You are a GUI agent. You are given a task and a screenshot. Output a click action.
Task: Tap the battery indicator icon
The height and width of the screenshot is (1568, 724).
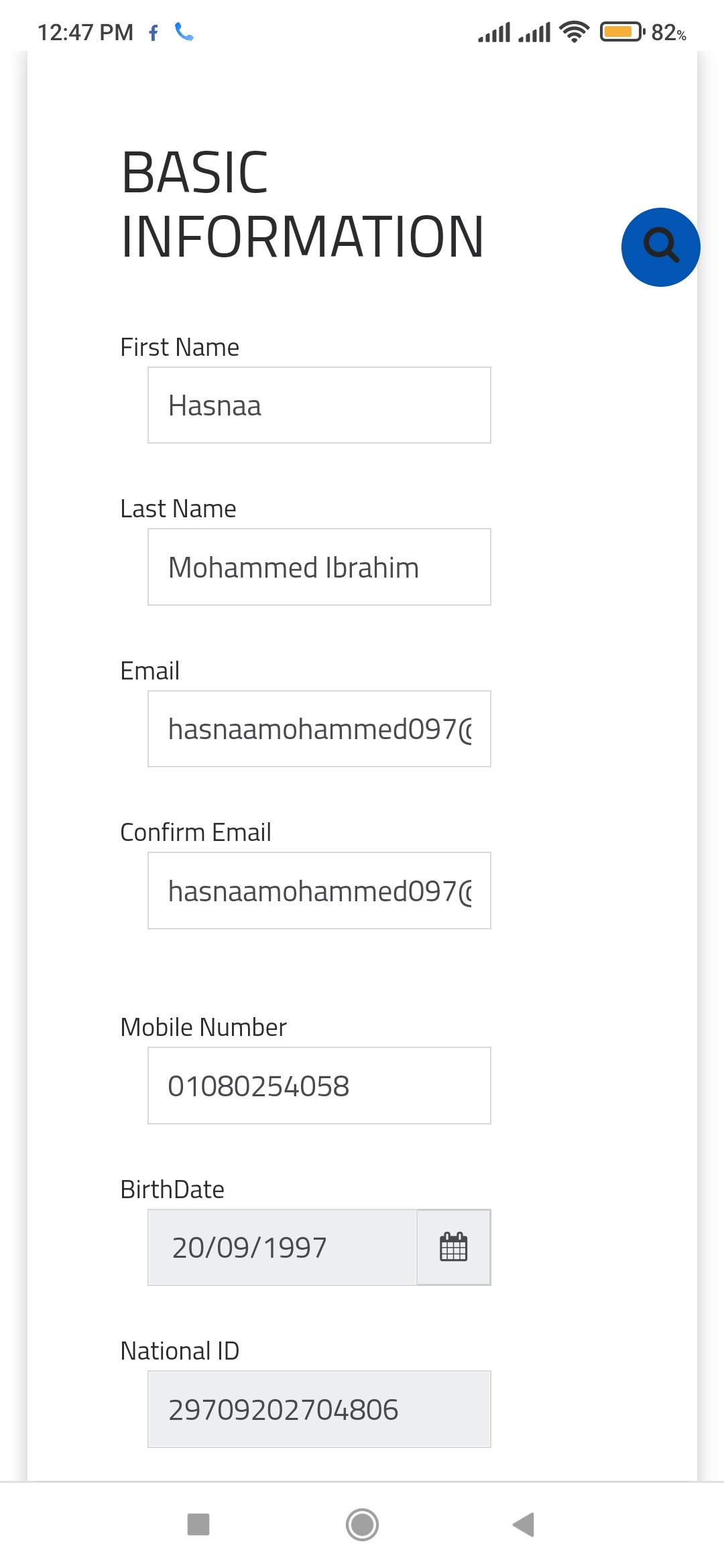pos(621,31)
